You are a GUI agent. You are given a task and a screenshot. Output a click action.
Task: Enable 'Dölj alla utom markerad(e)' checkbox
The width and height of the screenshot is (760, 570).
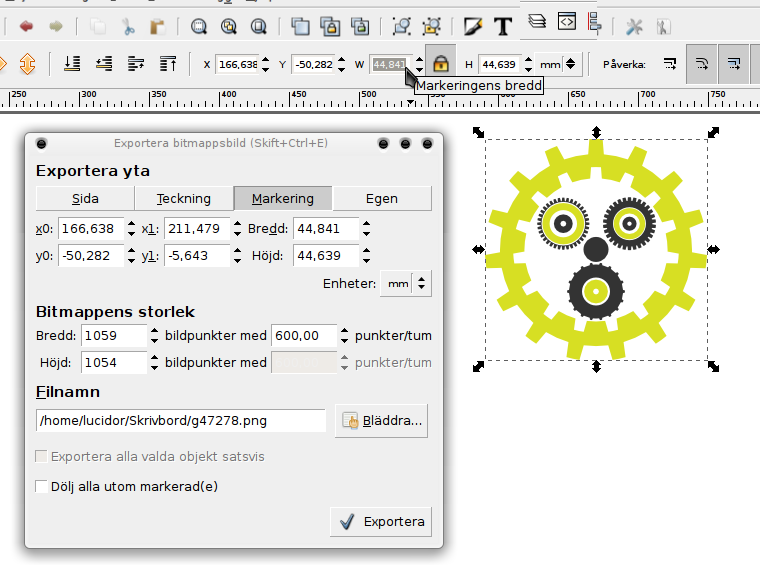pos(42,487)
